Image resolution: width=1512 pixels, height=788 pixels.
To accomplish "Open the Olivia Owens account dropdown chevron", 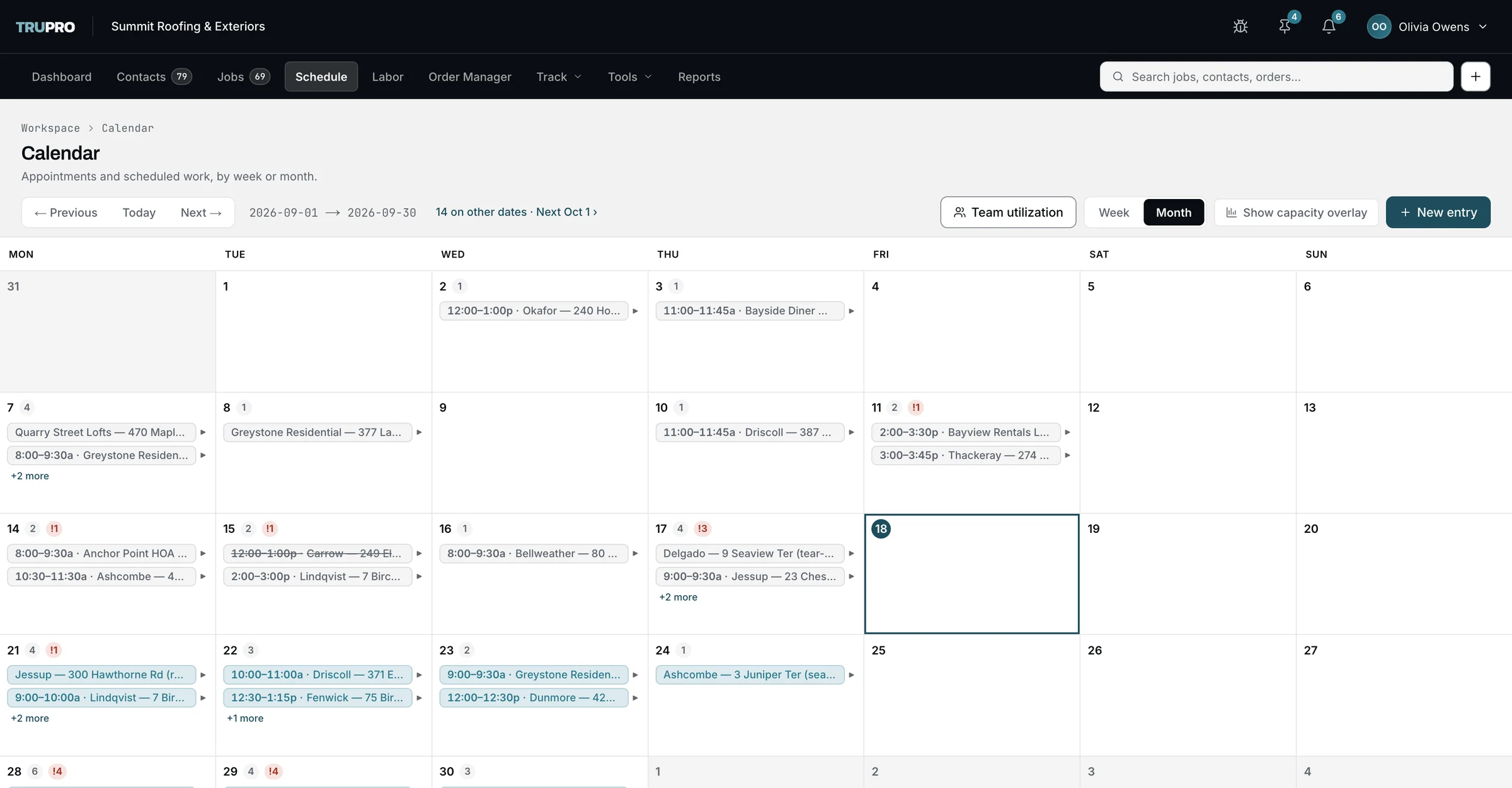I will coord(1482,26).
